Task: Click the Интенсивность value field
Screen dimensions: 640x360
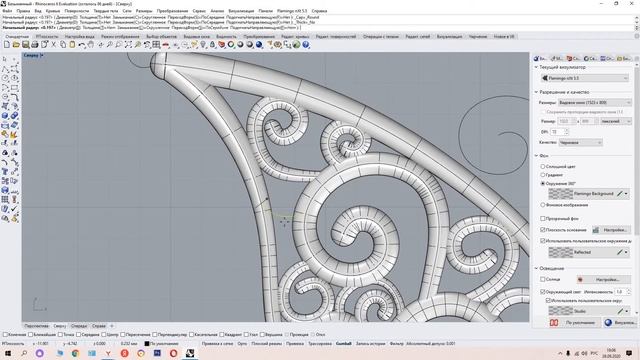Action: coord(620,292)
